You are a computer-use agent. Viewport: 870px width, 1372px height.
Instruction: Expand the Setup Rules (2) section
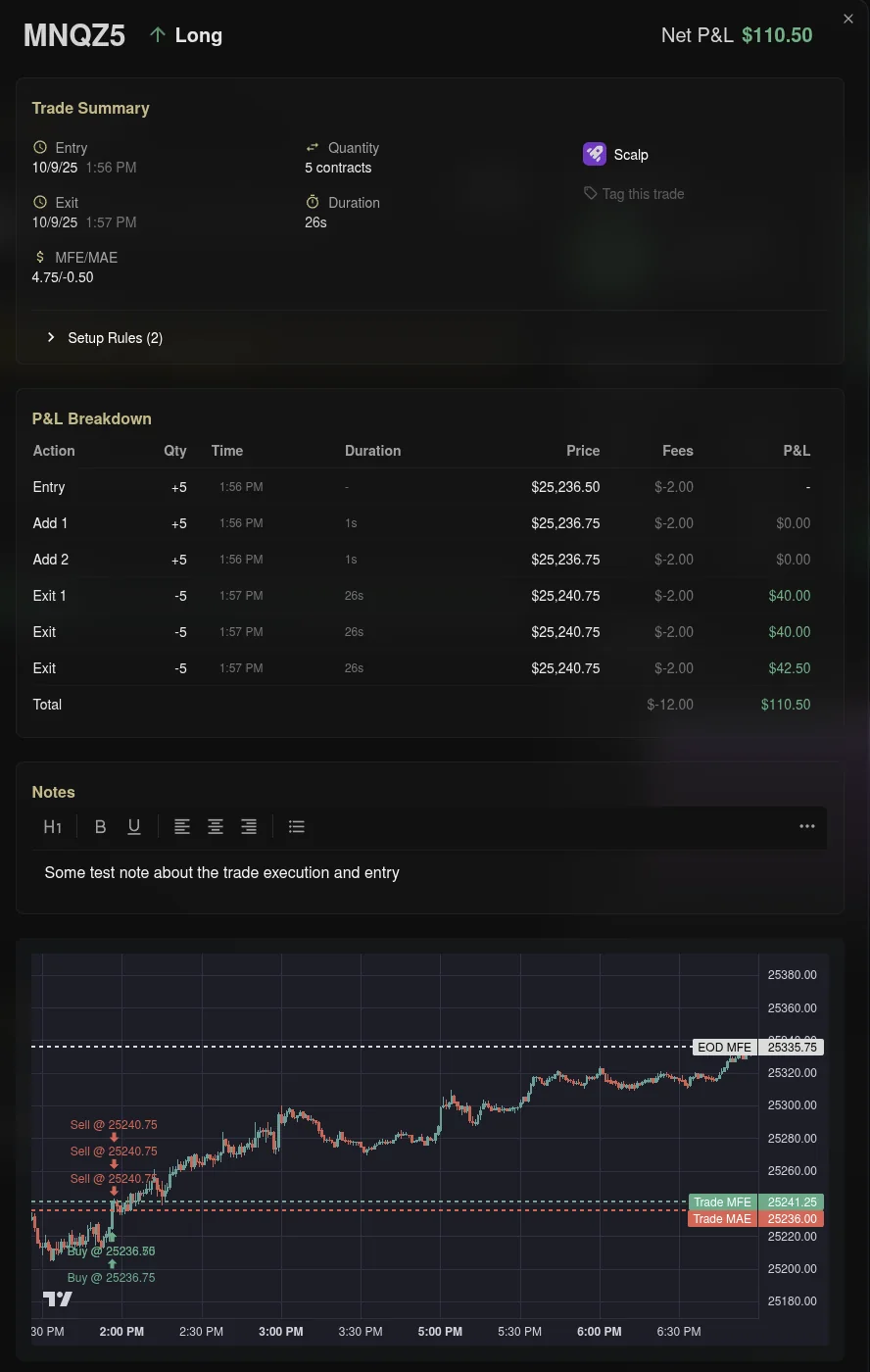click(x=105, y=338)
